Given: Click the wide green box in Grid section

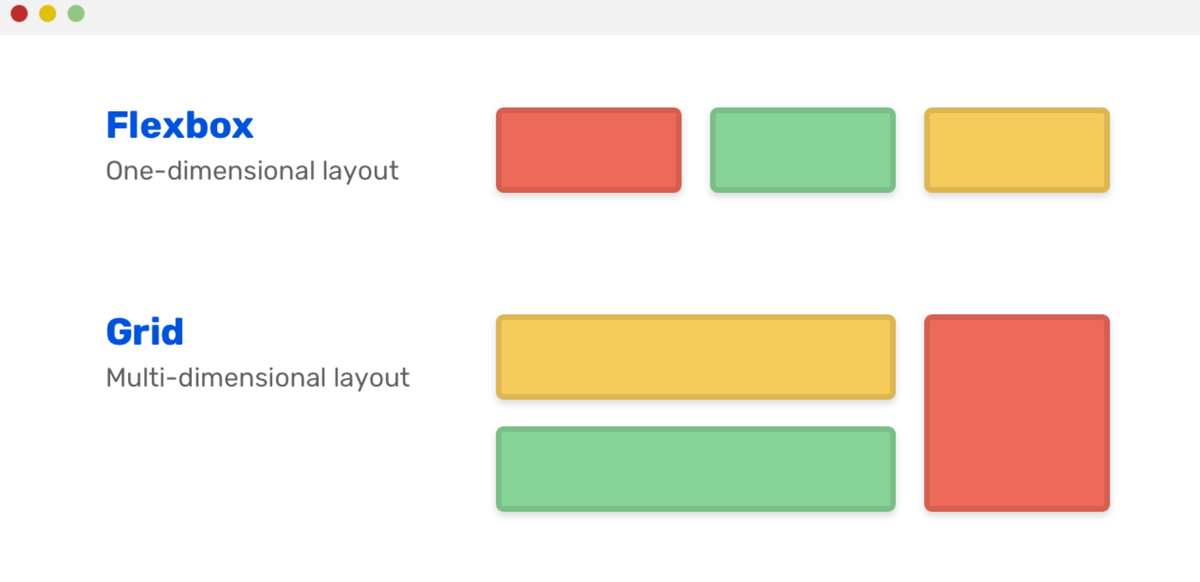Looking at the screenshot, I should point(695,469).
